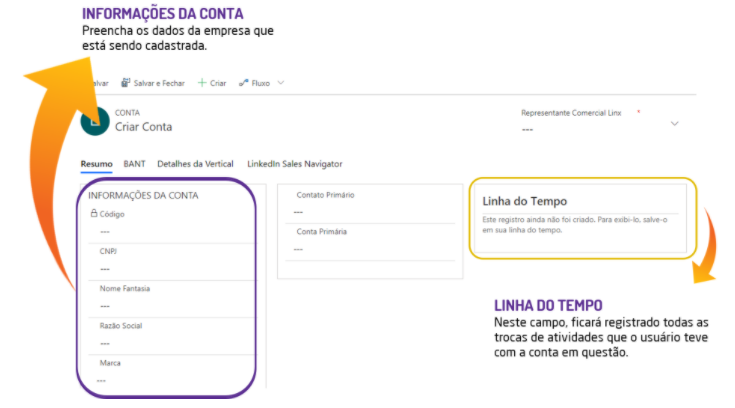Click the Representante Comercial Linx field

pos(590,130)
